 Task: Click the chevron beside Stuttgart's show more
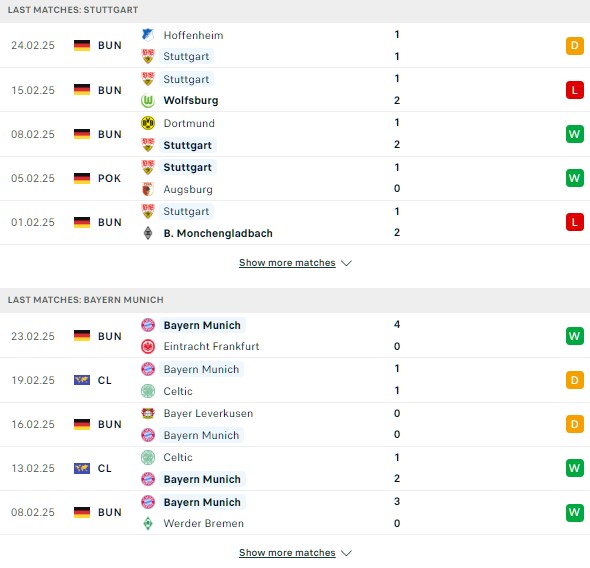(346, 263)
